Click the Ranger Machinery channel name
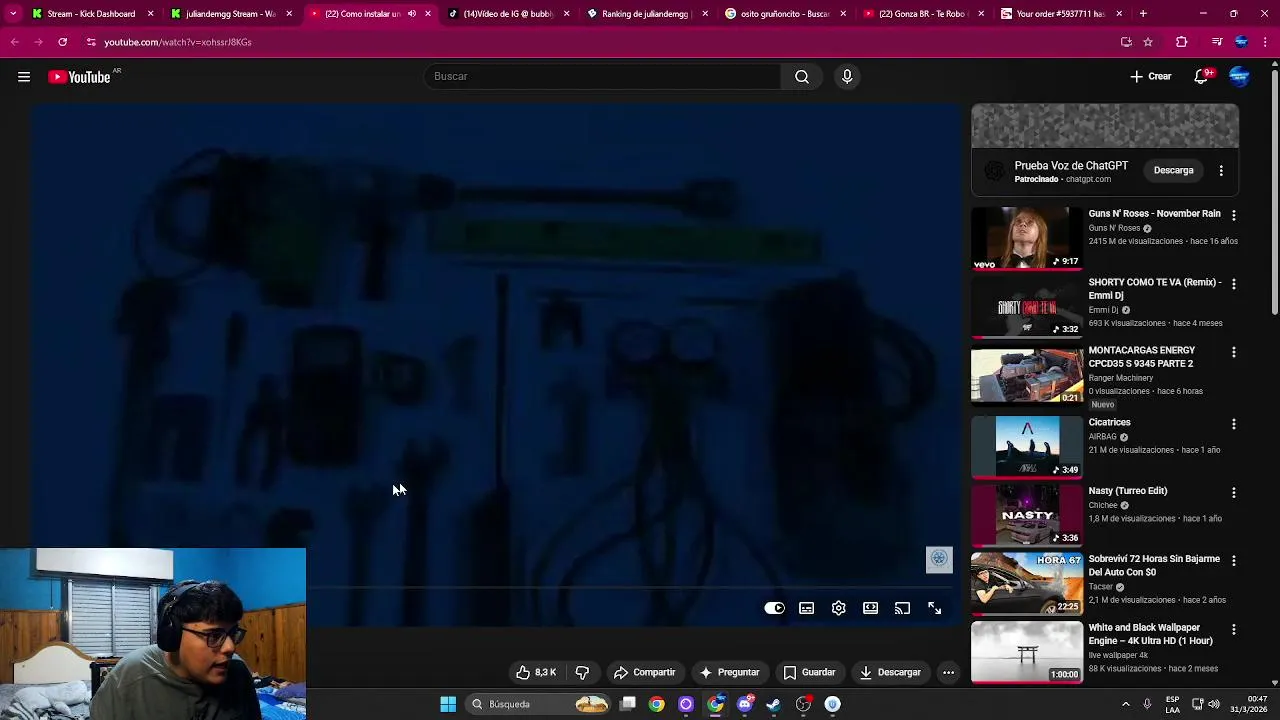Image resolution: width=1280 pixels, height=720 pixels. click(x=1121, y=378)
